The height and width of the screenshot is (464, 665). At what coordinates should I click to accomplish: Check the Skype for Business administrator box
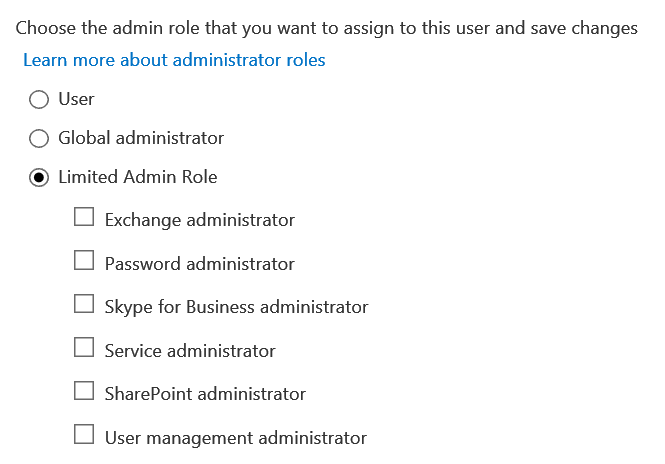85,304
